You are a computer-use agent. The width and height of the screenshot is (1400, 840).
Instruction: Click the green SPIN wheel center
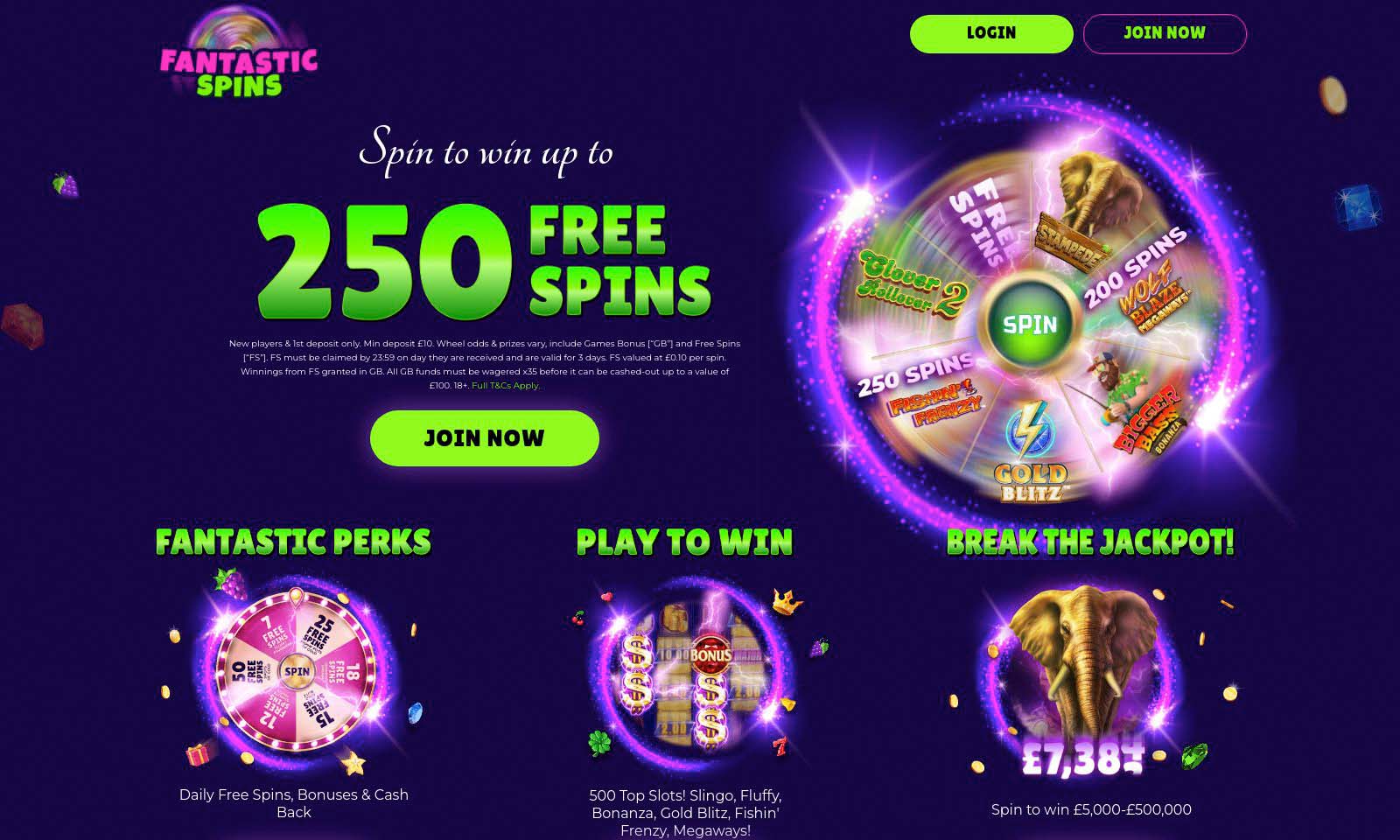pyautogui.click(x=1030, y=325)
